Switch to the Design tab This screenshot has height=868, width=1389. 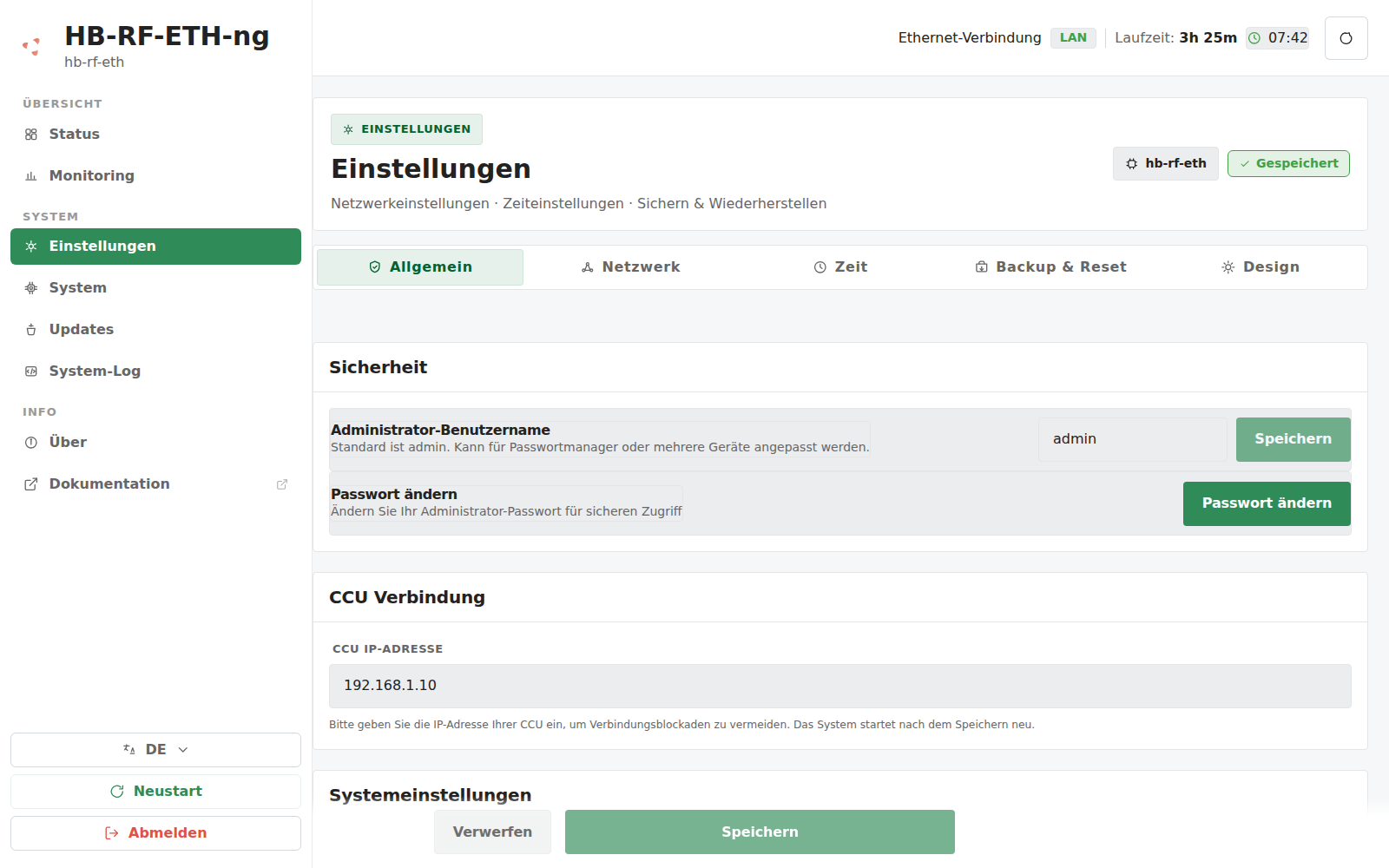coord(1260,267)
